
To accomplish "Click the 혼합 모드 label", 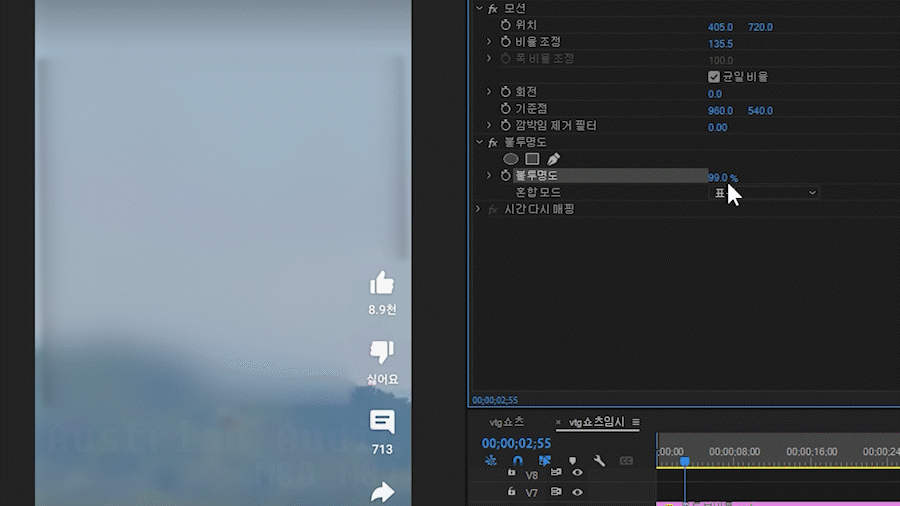I will (x=538, y=192).
